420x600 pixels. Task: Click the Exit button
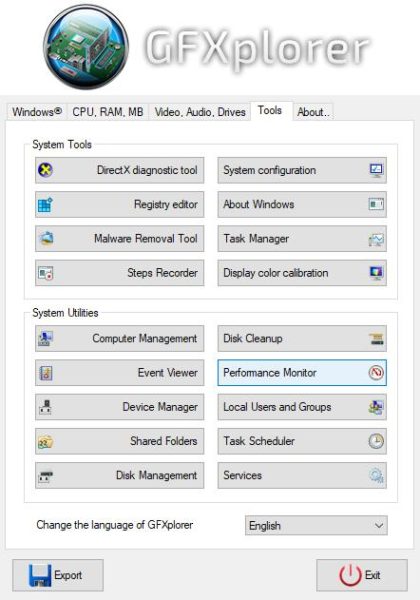click(x=361, y=575)
